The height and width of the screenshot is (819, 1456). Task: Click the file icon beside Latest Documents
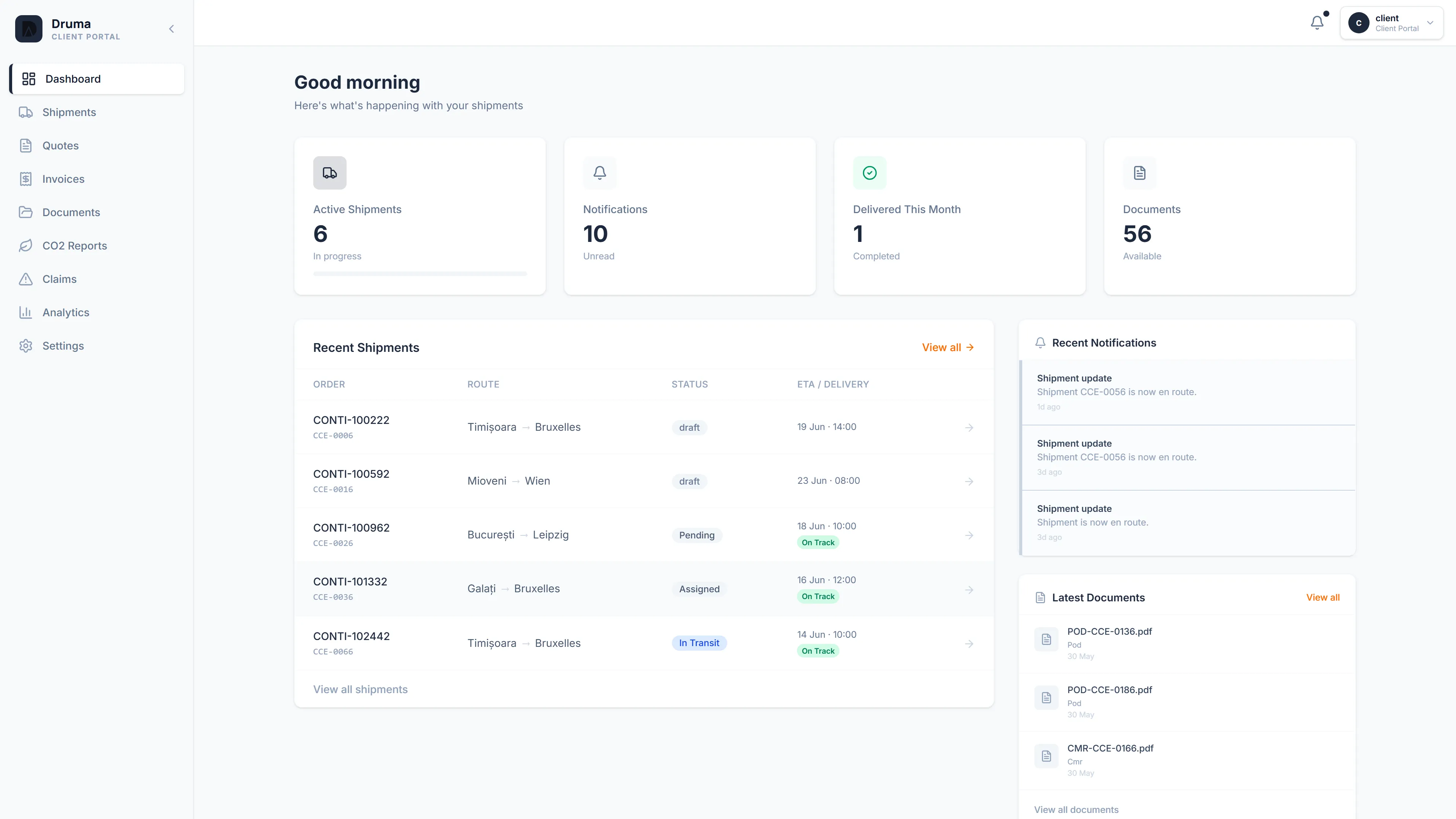coord(1040,598)
